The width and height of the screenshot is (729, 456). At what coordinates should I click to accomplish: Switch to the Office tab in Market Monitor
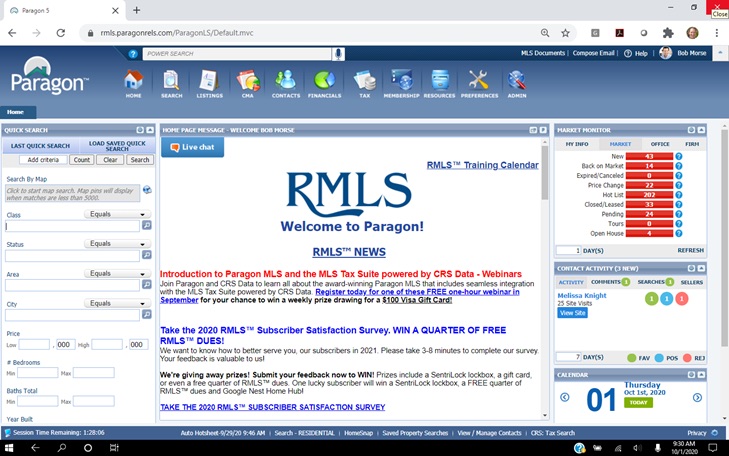[x=660, y=144]
